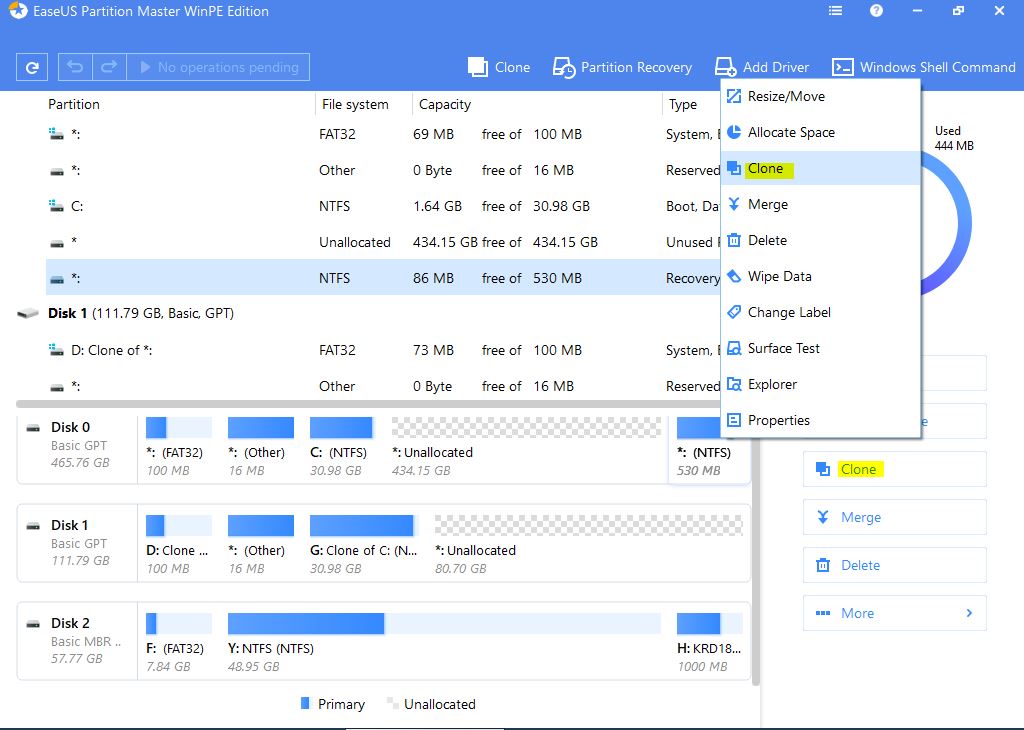
Task: Launch Windows Shell Command
Action: 923,67
